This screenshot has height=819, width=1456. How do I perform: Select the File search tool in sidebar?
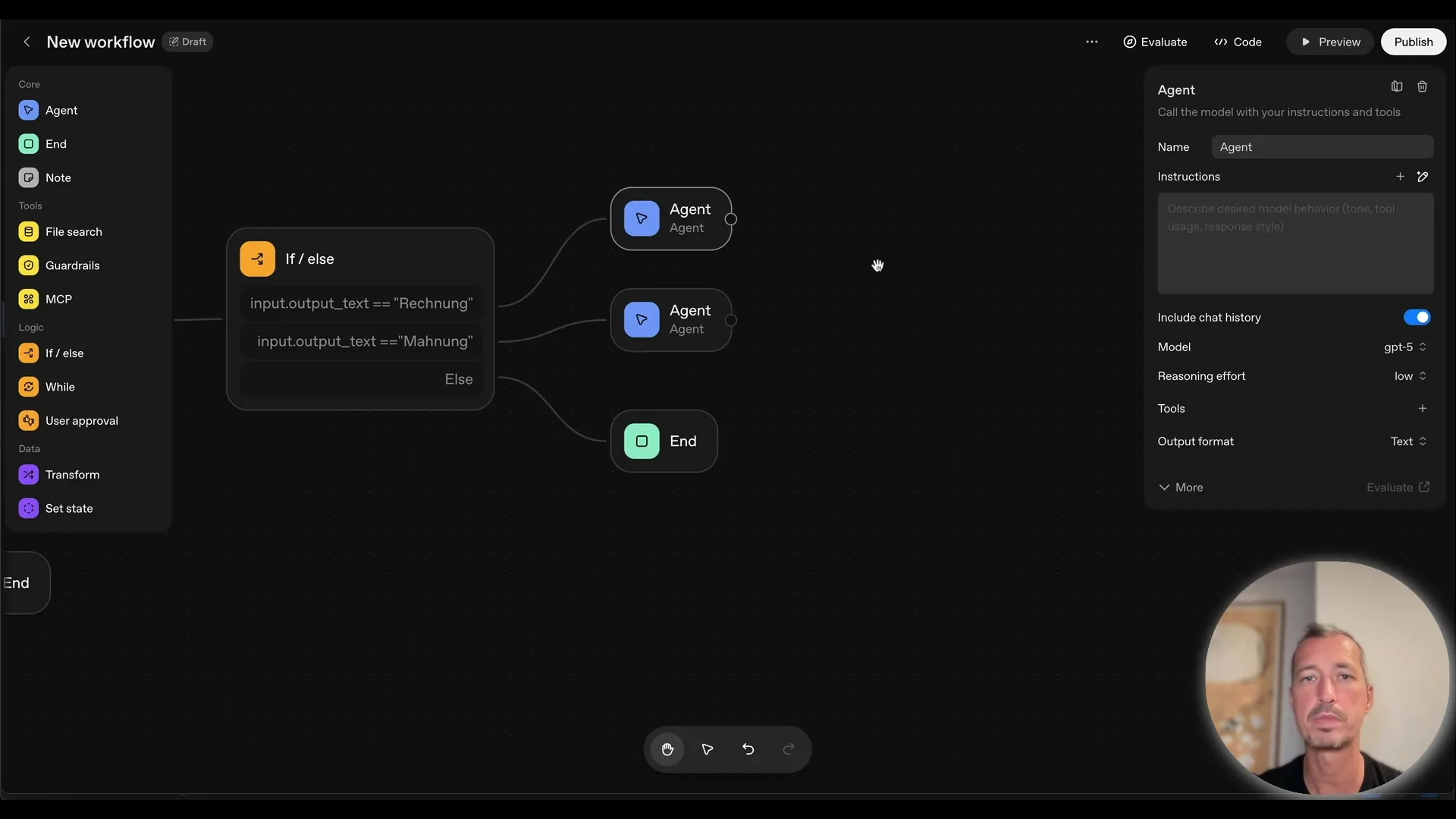tap(74, 231)
